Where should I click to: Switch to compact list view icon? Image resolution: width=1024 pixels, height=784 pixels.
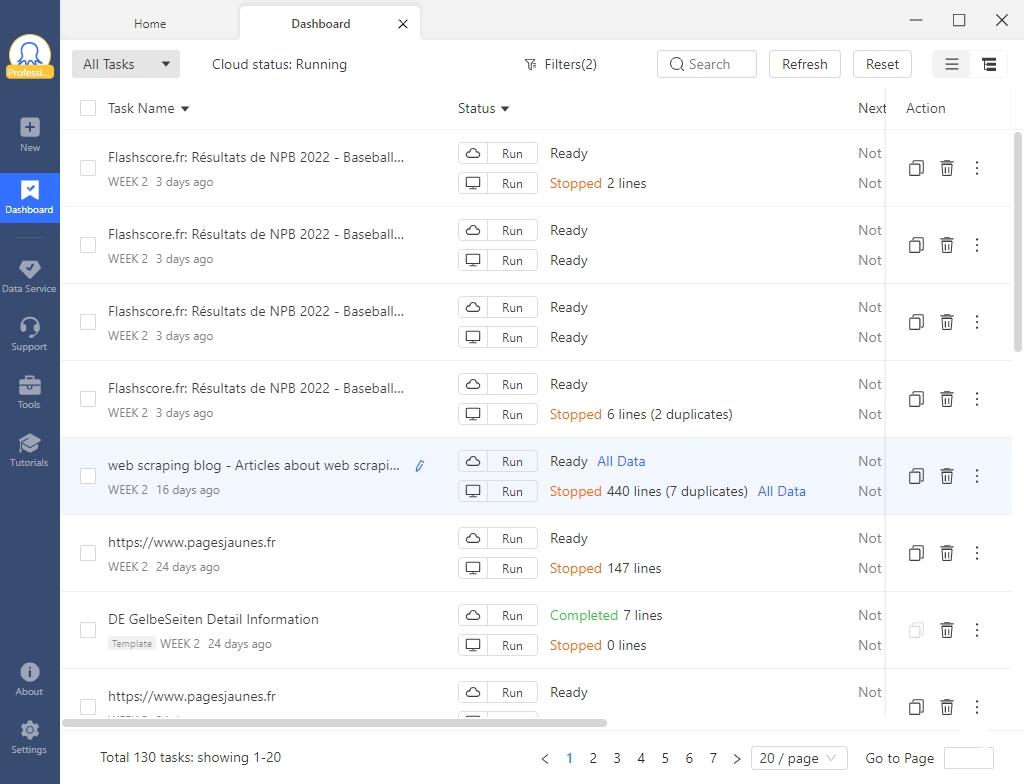952,64
